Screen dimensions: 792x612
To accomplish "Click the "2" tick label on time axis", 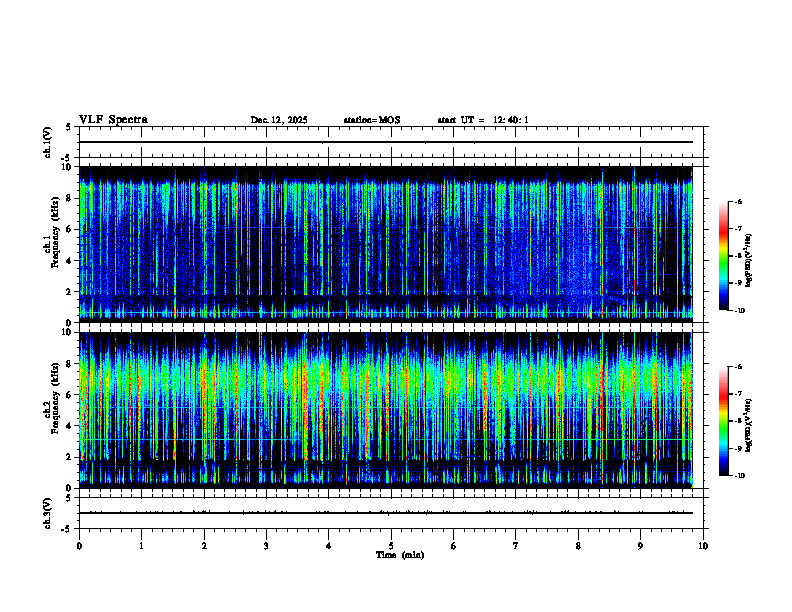I will (204, 546).
